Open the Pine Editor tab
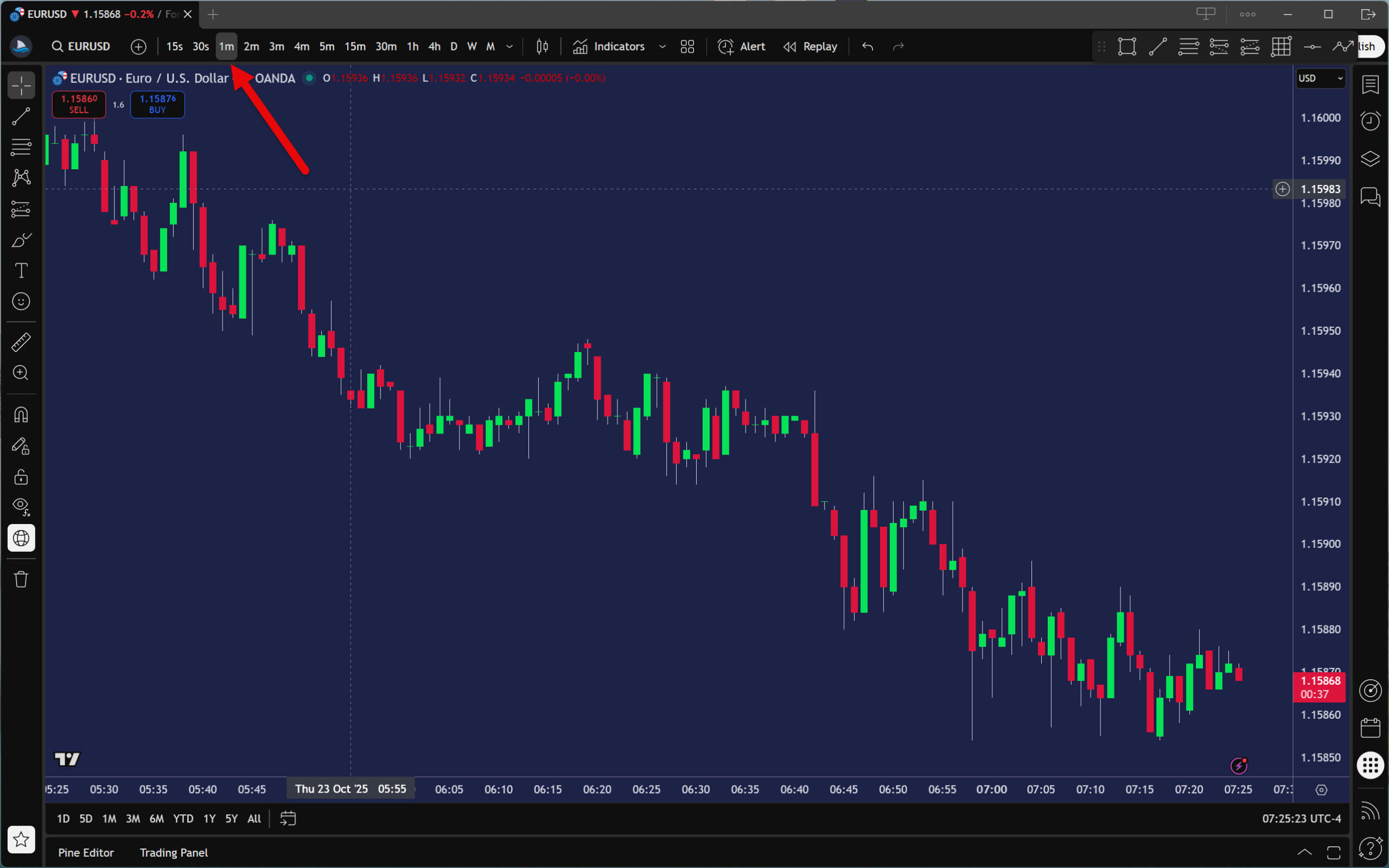The height and width of the screenshot is (868, 1389). pyautogui.click(x=86, y=852)
